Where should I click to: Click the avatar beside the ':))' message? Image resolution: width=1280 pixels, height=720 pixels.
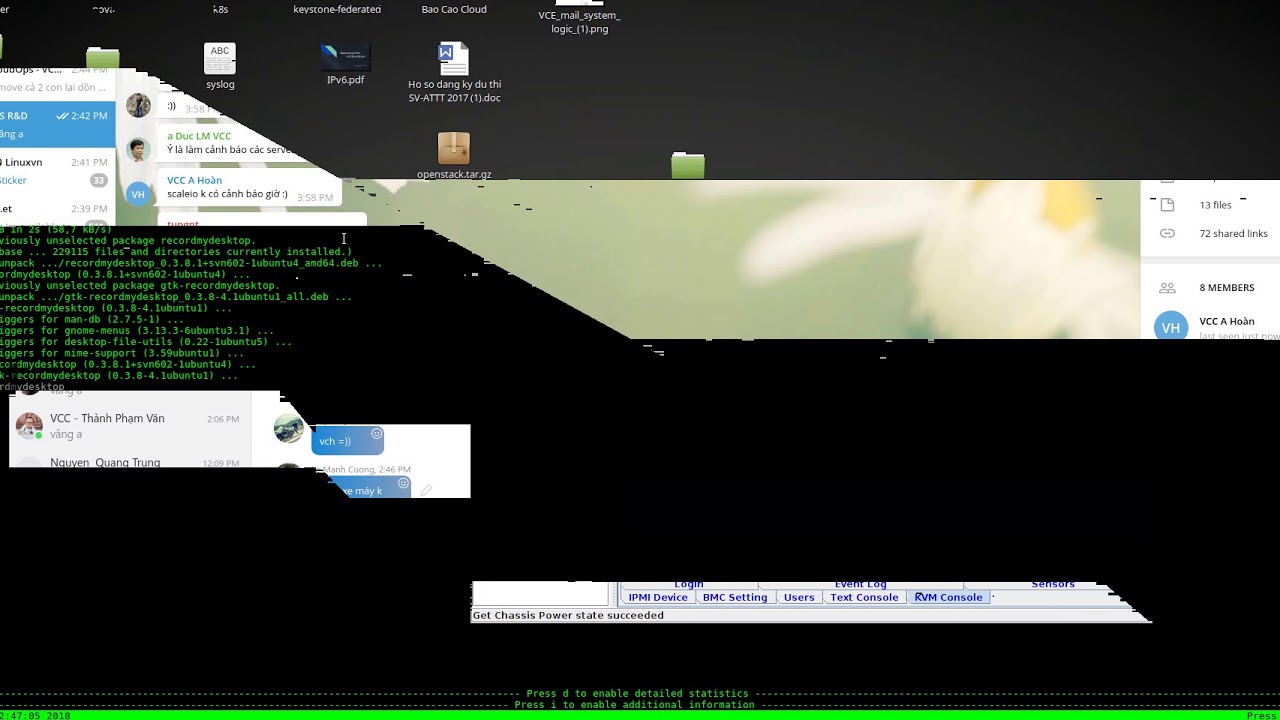coord(138,105)
